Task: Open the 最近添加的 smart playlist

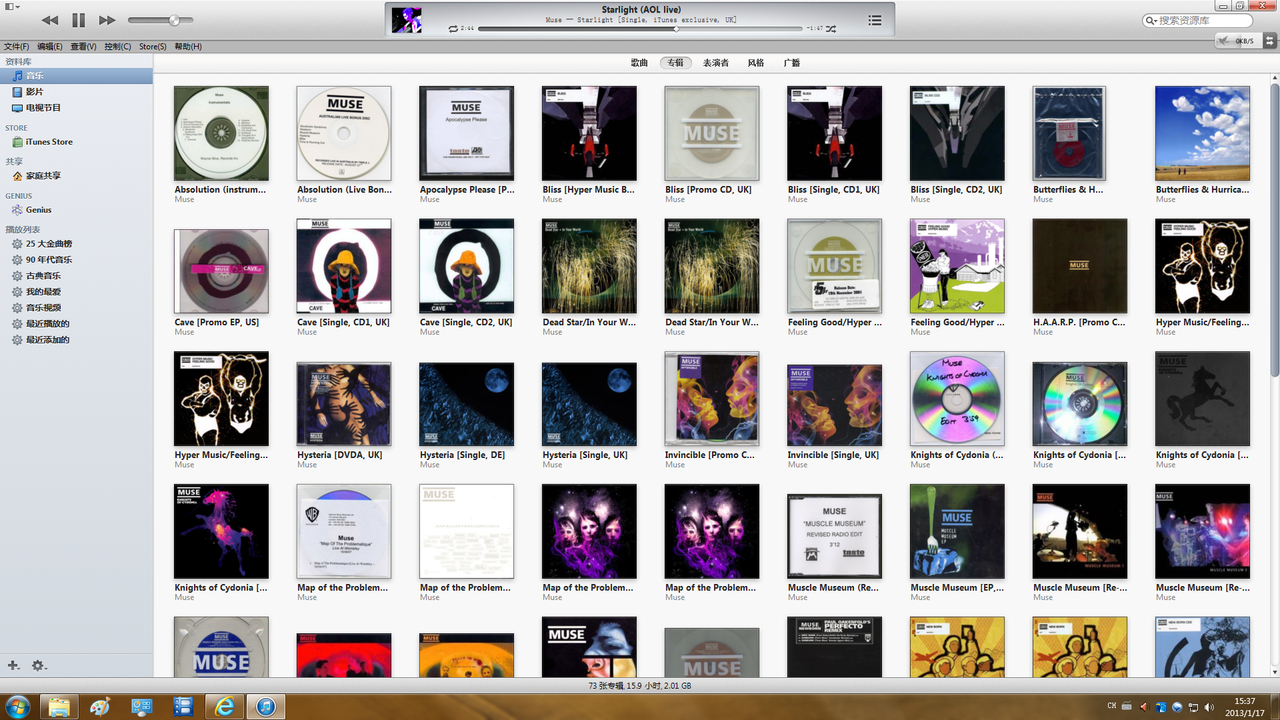Action: (76, 340)
